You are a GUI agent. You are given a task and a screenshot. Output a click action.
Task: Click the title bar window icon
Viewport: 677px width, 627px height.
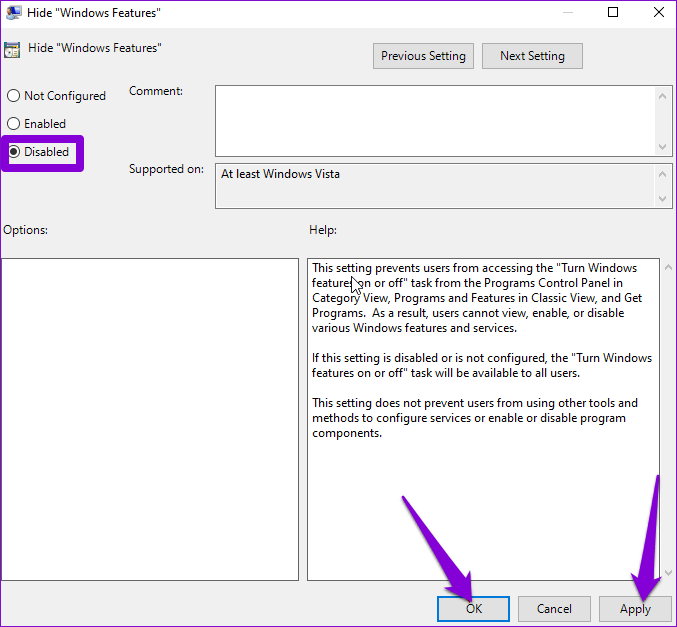(13, 13)
